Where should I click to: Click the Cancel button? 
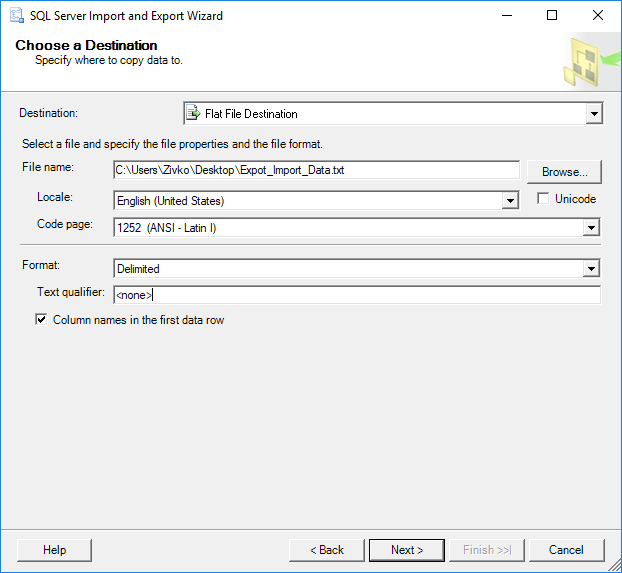tap(566, 550)
